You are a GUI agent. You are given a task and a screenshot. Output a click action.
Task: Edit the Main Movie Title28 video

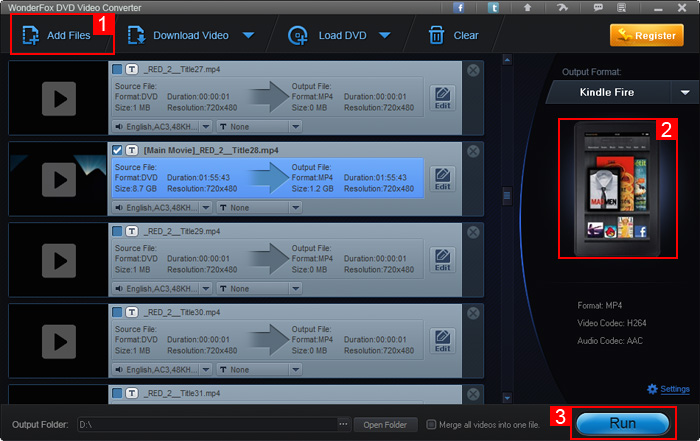point(442,179)
